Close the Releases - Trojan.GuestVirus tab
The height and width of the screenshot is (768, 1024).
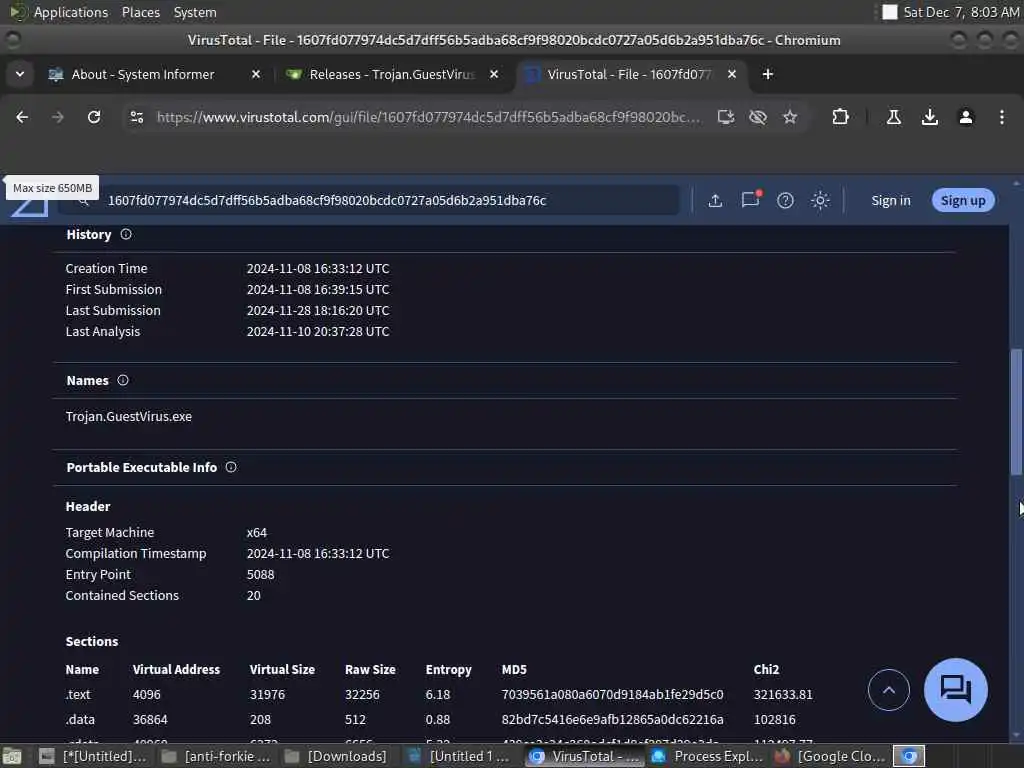(494, 74)
